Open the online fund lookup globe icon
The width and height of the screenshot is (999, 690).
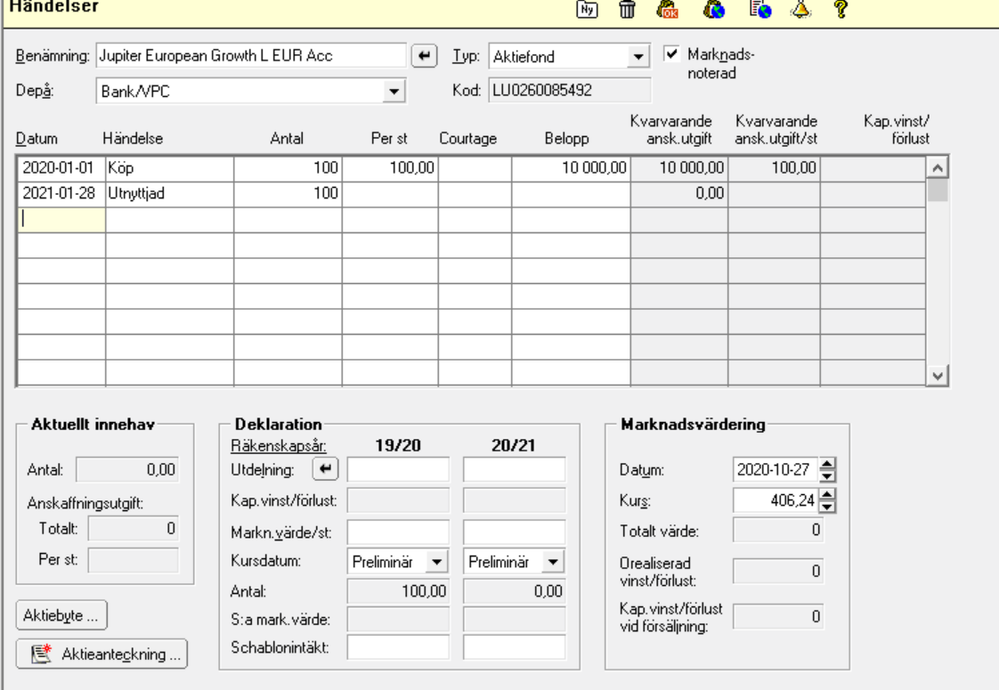(714, 11)
